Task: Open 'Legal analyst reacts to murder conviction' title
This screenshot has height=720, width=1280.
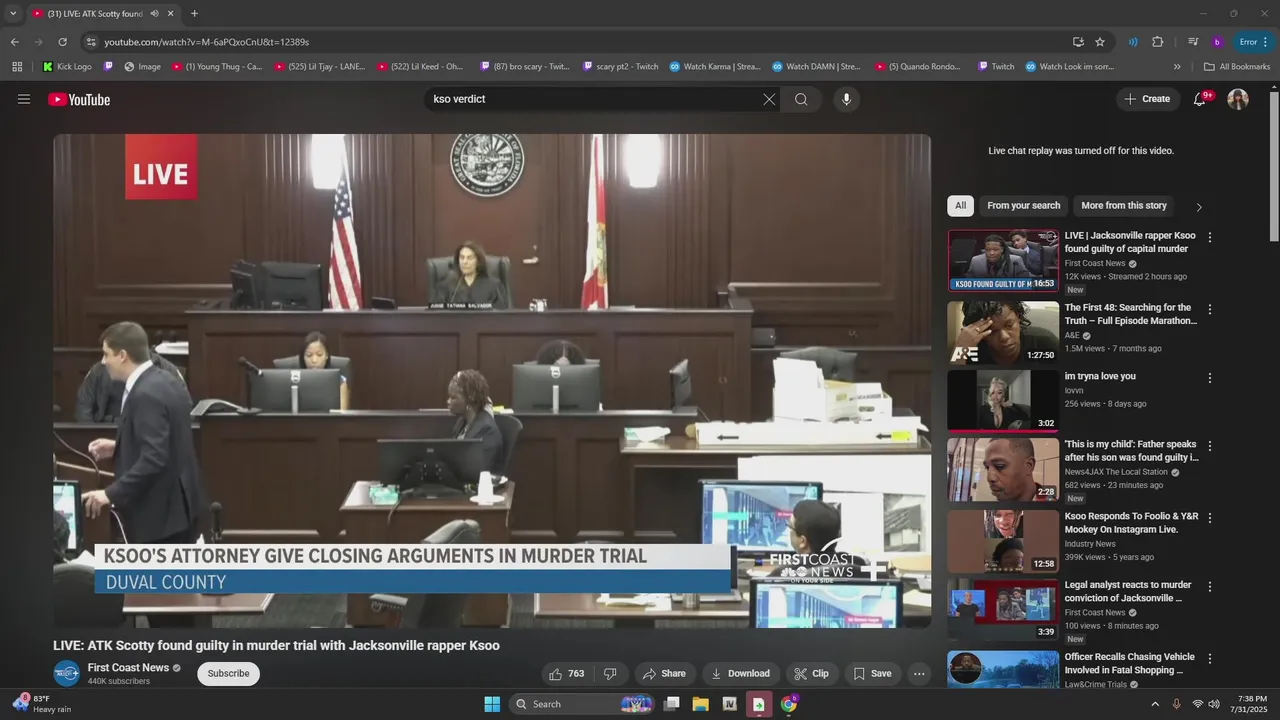Action: [x=1128, y=591]
